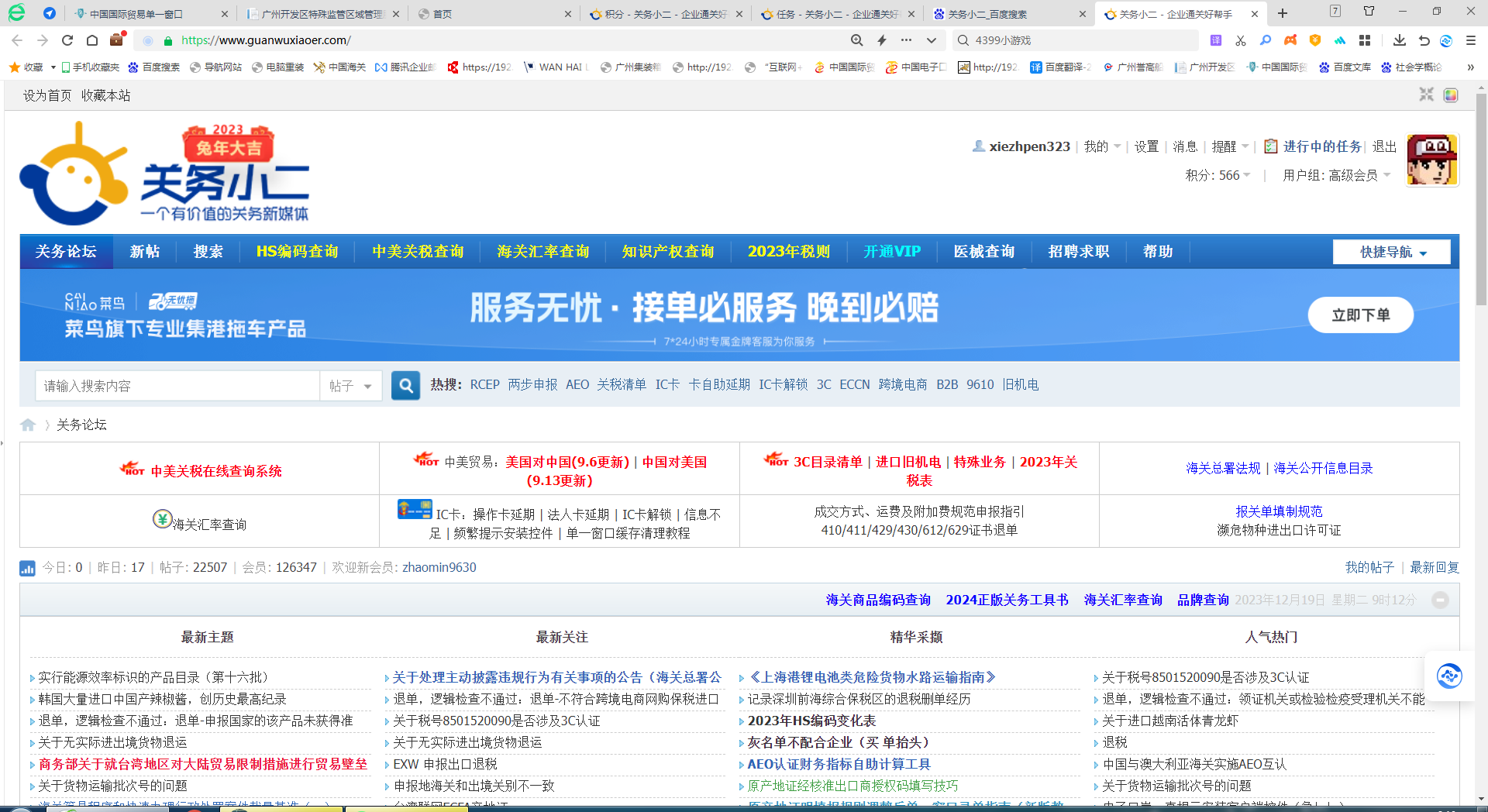Click the hot search term RCEP
This screenshot has width=1488, height=812.
[484, 385]
